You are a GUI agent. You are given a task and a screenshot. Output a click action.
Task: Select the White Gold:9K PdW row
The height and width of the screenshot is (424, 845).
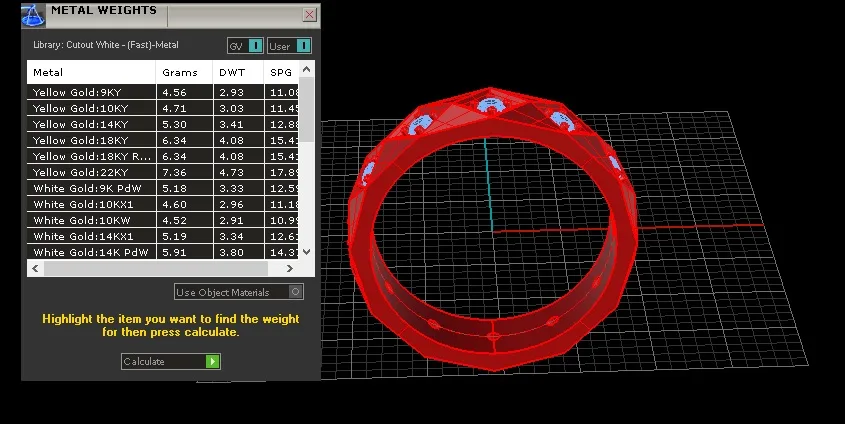coord(163,188)
